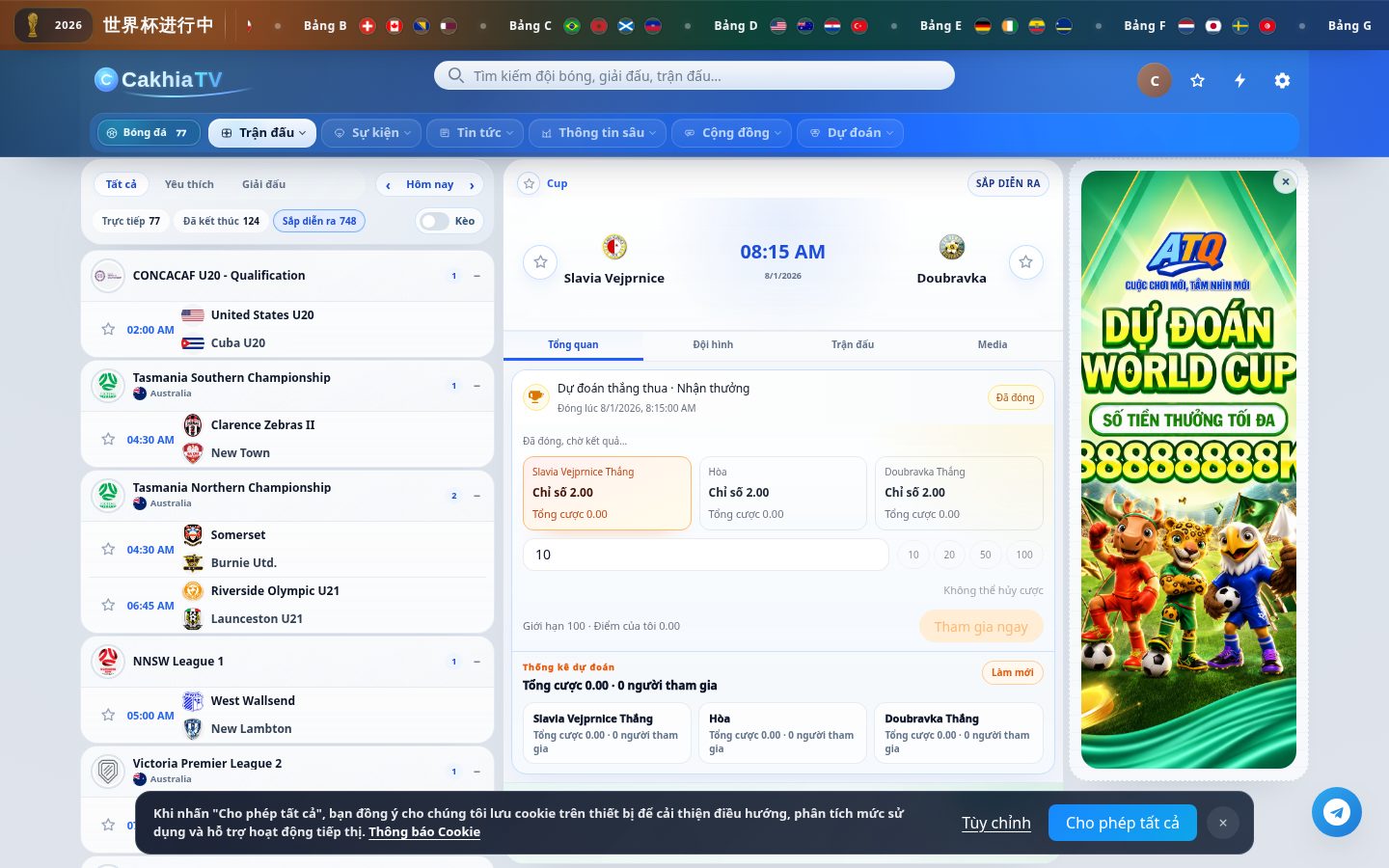Open the Trận đấu dropdown menu

click(262, 133)
